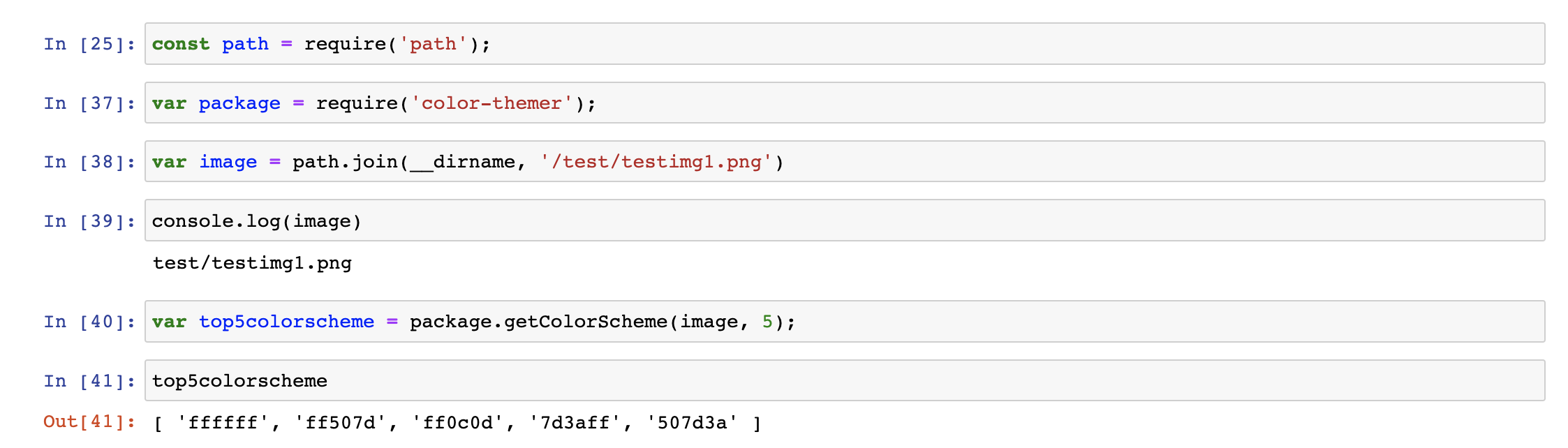Click the '507d3a' hex color value
The width and height of the screenshot is (1568, 448).
pyautogui.click(x=693, y=422)
